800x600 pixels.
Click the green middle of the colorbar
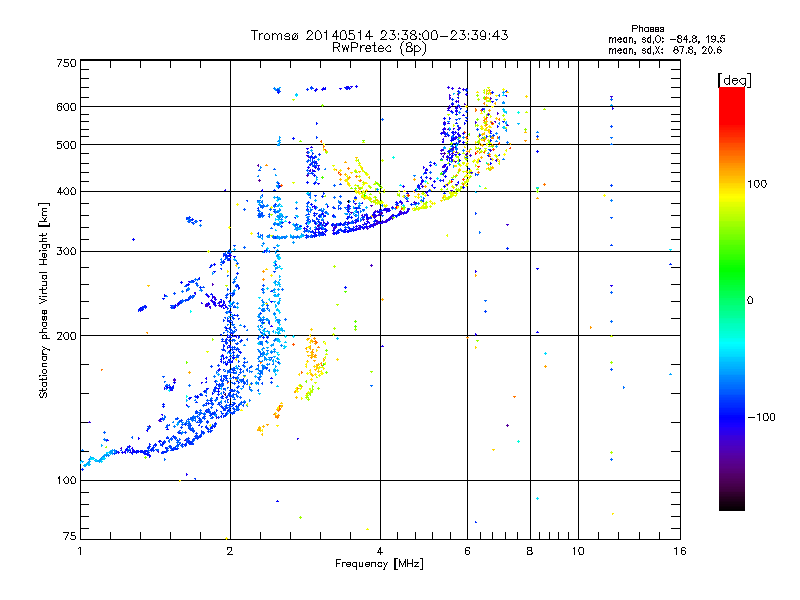[732, 270]
